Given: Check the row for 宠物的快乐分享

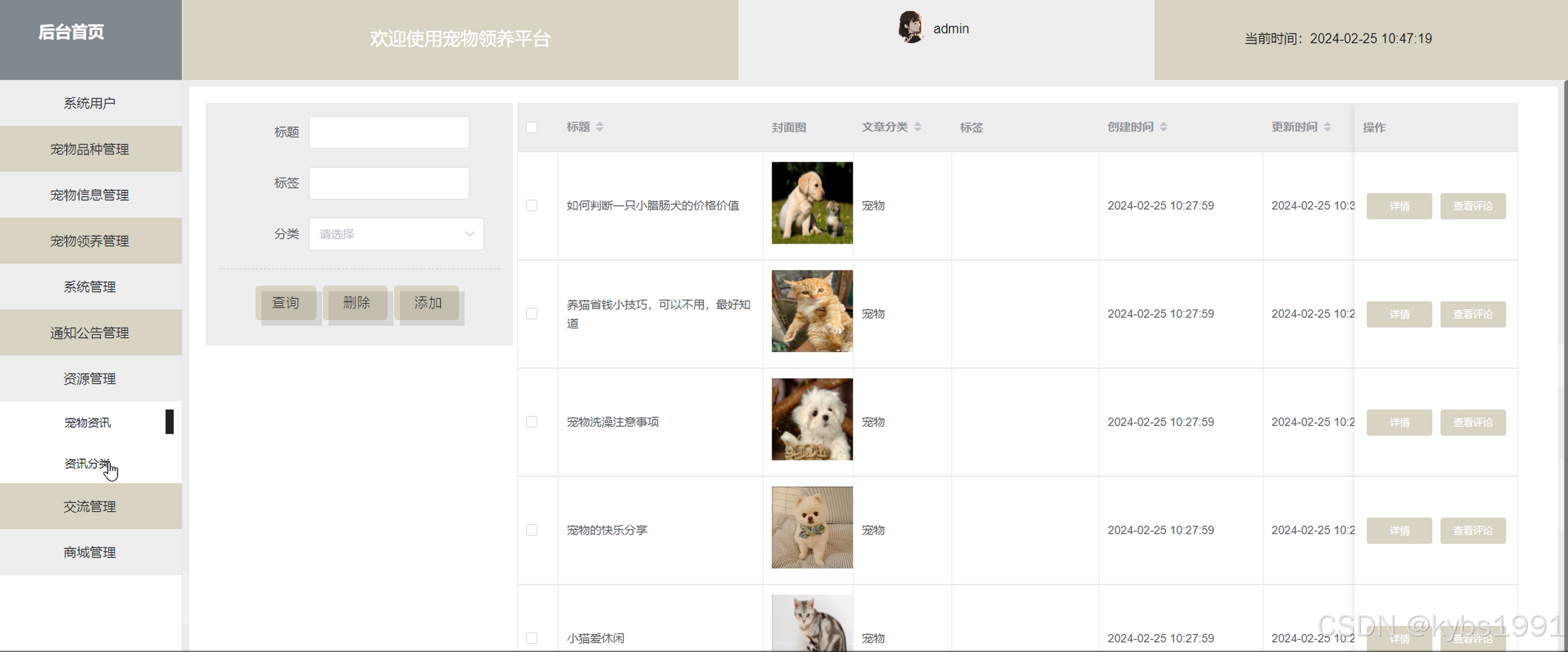Looking at the screenshot, I should 531,530.
